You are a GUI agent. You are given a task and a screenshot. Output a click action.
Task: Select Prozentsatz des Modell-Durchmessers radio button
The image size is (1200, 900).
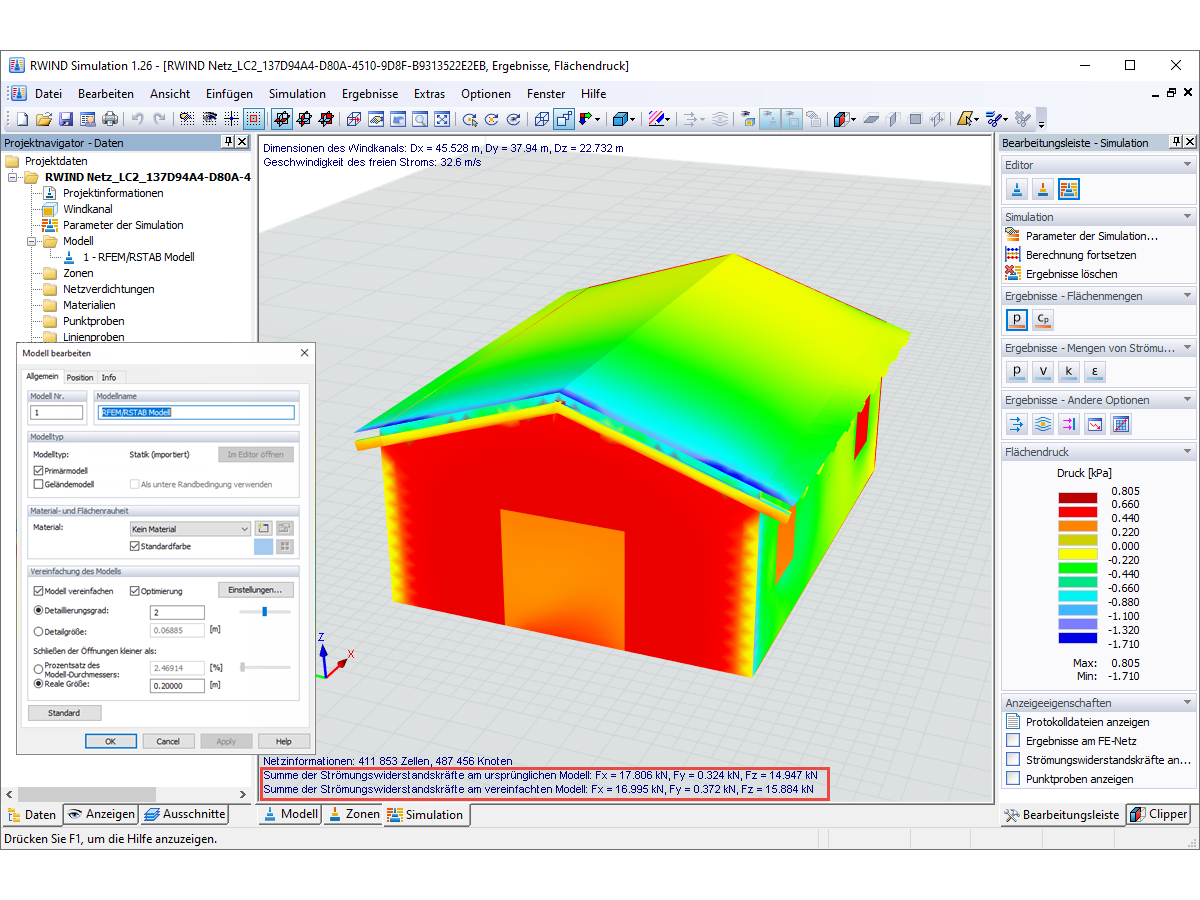tap(38, 667)
